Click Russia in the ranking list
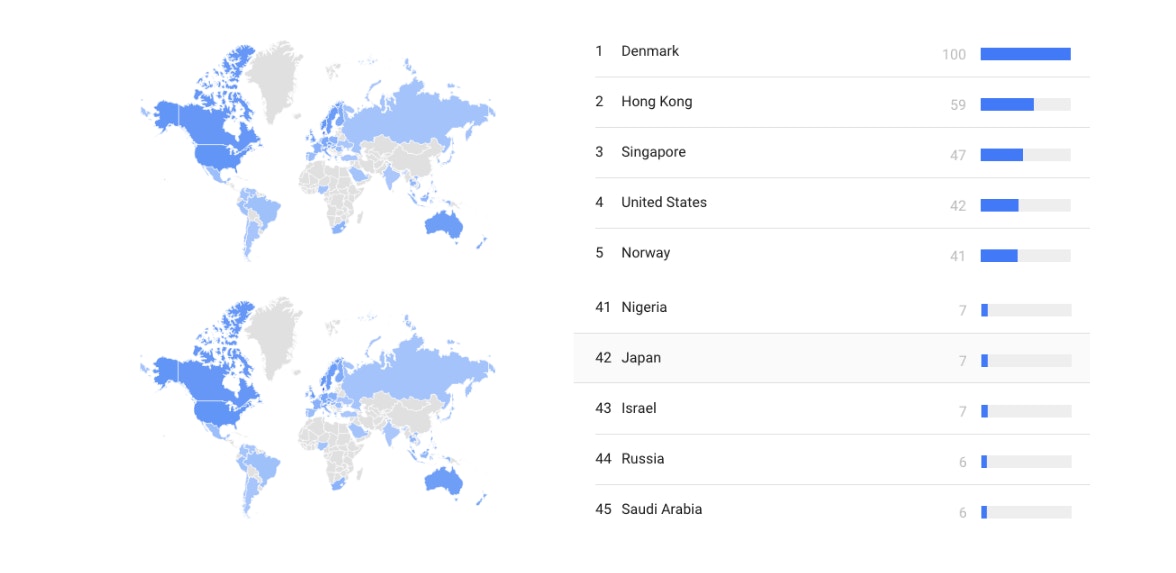The width and height of the screenshot is (1176, 573). [x=642, y=459]
